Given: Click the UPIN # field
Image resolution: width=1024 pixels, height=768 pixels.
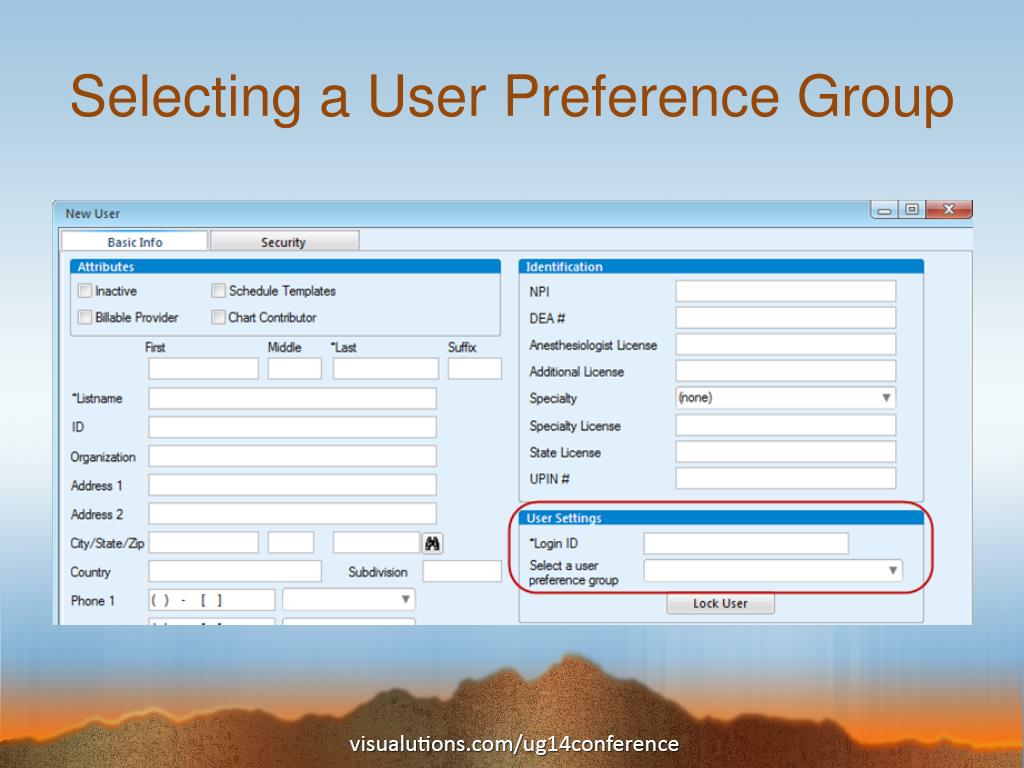Looking at the screenshot, I should [785, 478].
